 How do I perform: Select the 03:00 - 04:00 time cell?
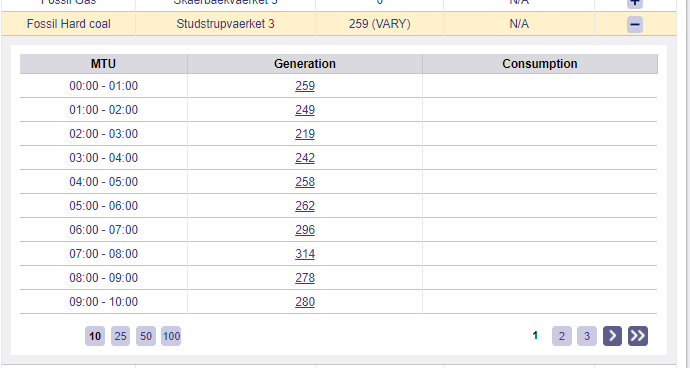click(103, 158)
